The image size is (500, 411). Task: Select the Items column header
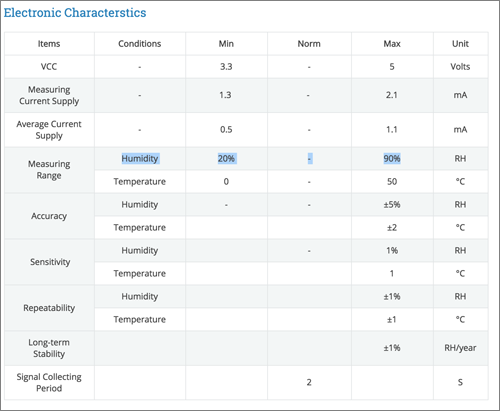(x=49, y=44)
